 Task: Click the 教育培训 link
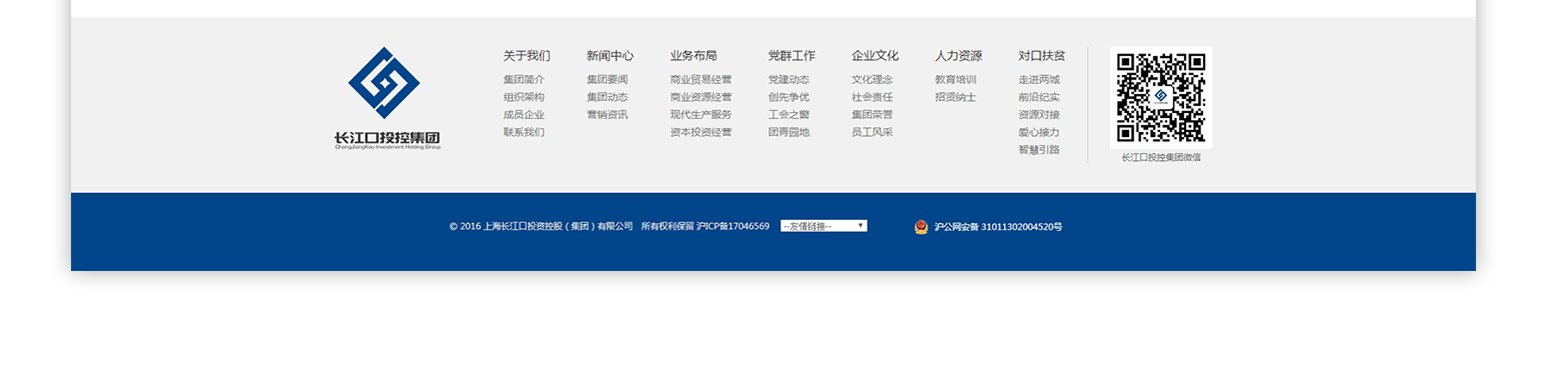point(956,80)
